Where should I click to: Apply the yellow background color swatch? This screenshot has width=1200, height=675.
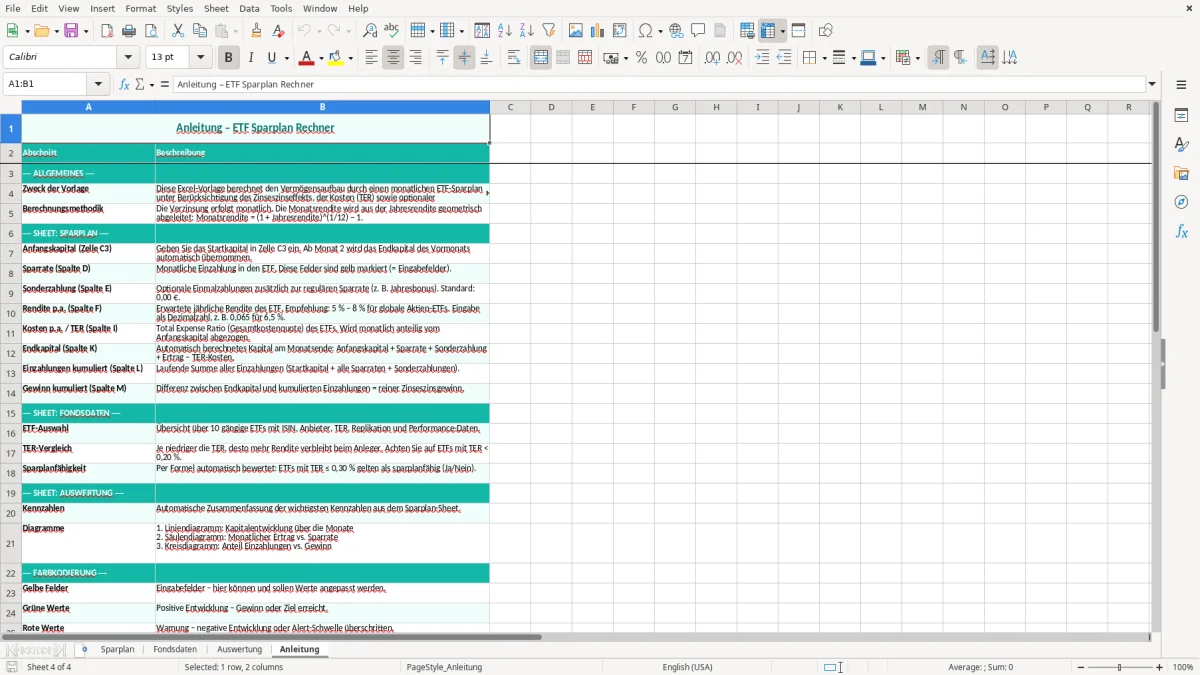[x=337, y=58]
